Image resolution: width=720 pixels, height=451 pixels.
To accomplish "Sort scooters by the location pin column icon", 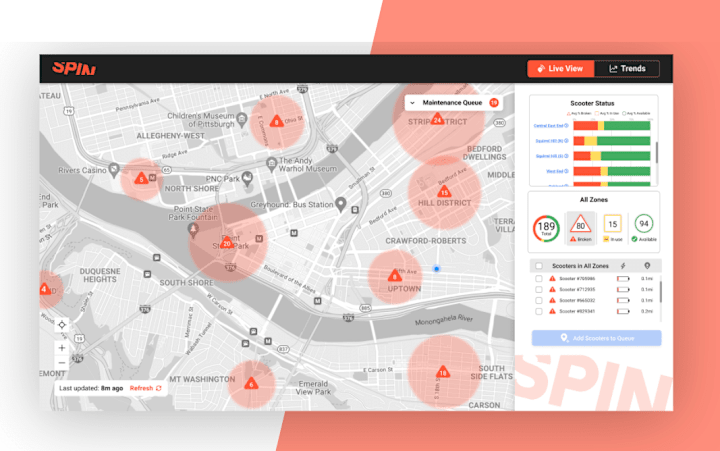I will [x=647, y=266].
